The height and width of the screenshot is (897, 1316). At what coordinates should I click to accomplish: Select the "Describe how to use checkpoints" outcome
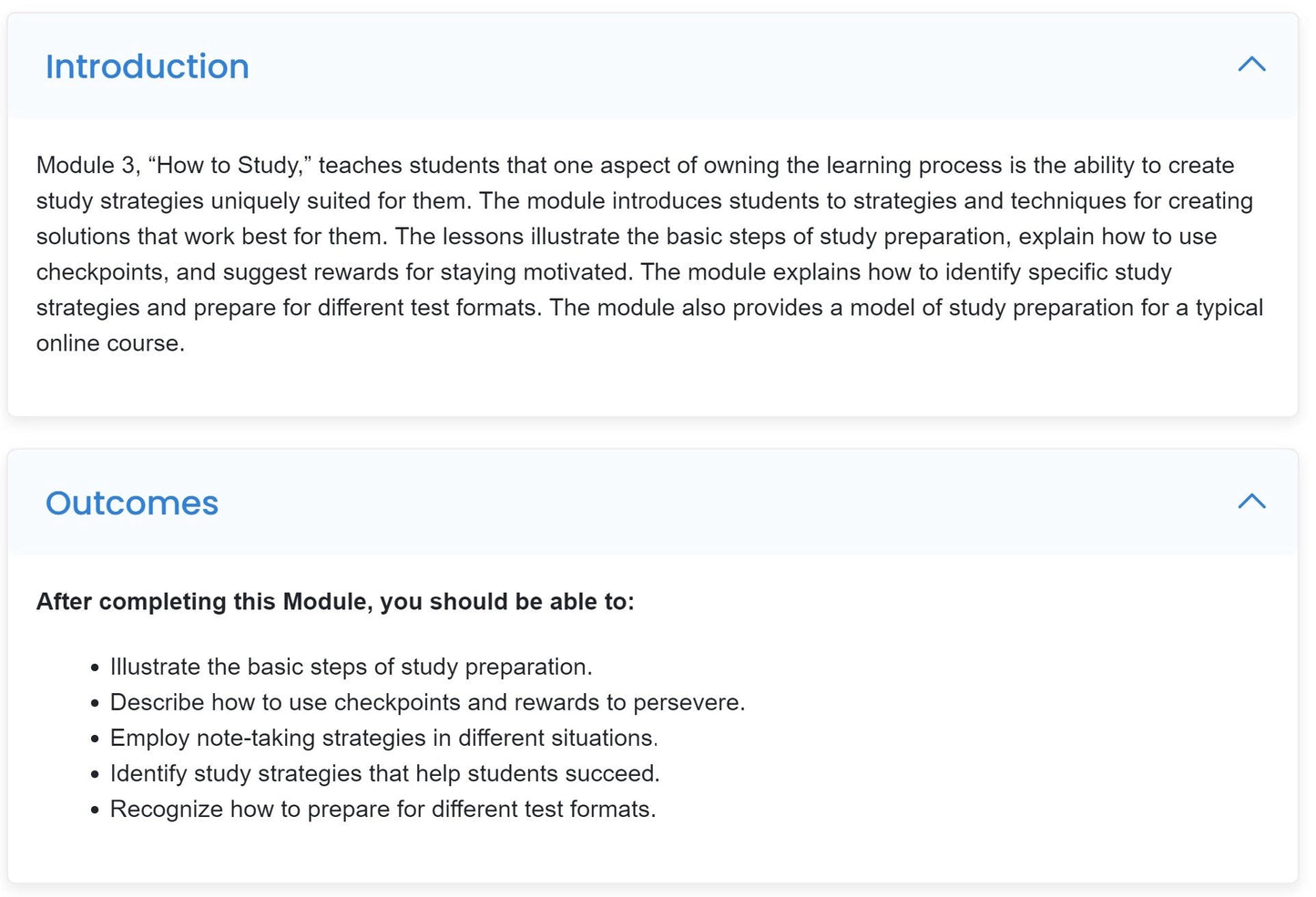(x=427, y=703)
